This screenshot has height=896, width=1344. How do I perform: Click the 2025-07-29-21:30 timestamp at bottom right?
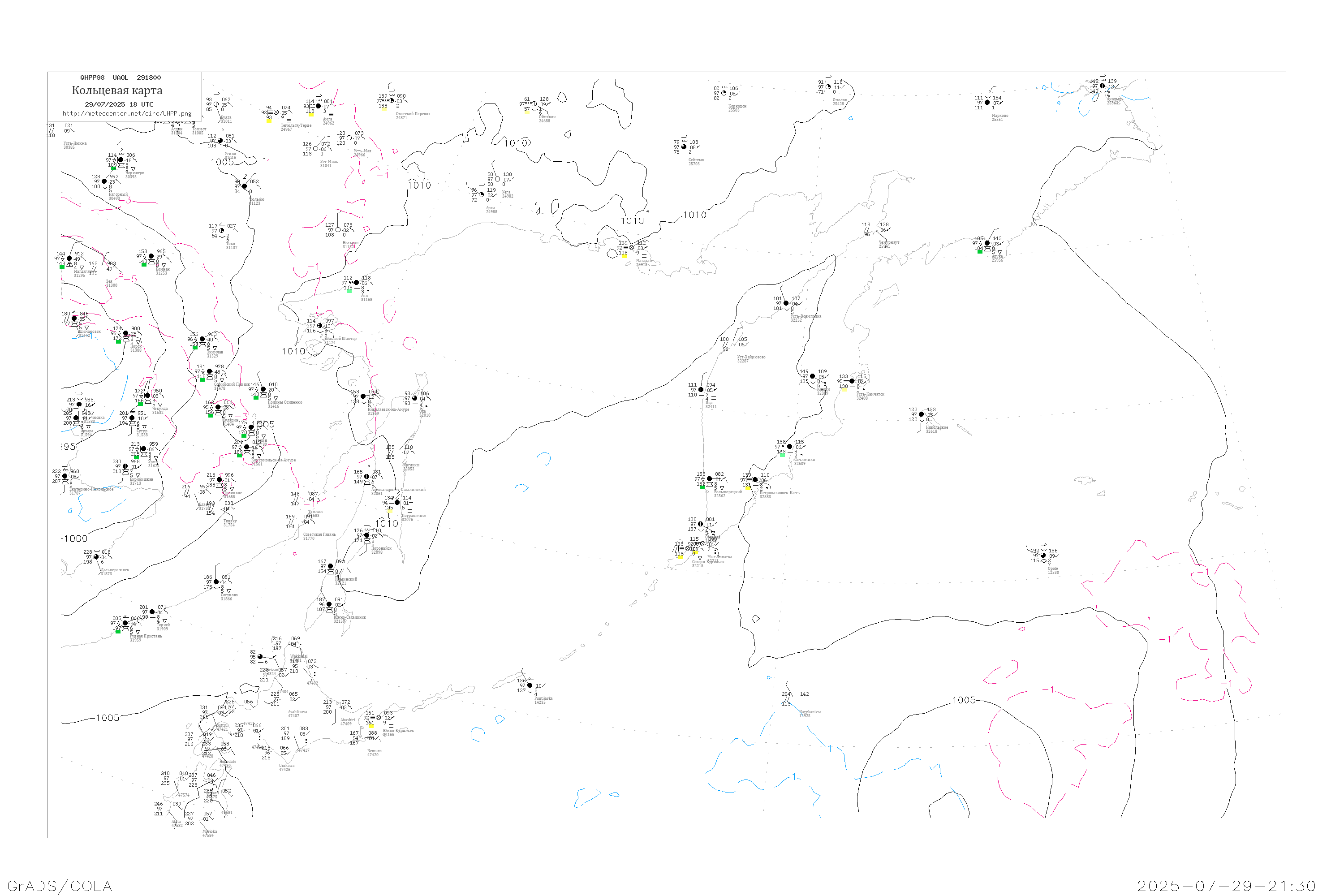click(x=1226, y=886)
